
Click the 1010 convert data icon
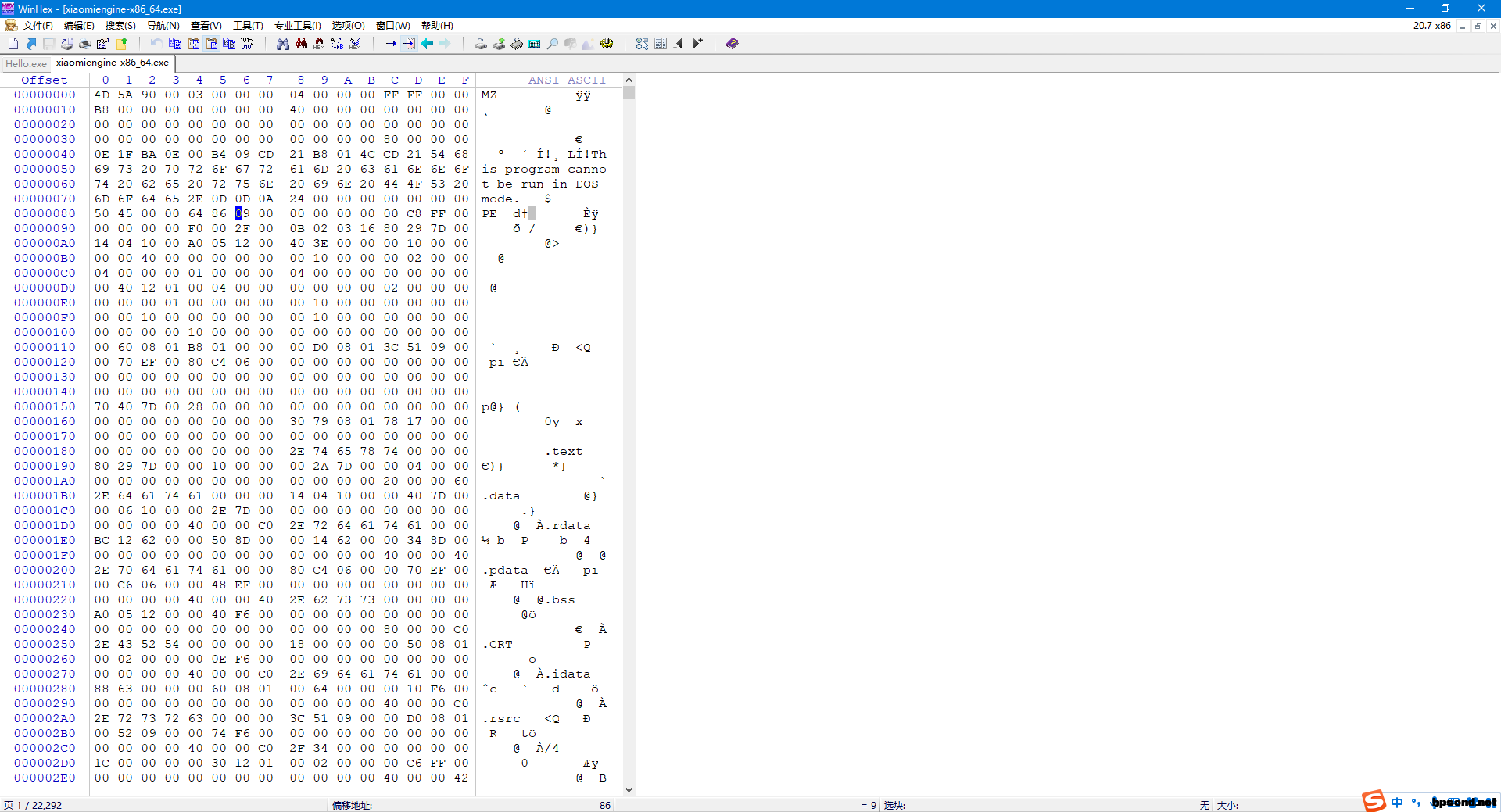tap(247, 44)
